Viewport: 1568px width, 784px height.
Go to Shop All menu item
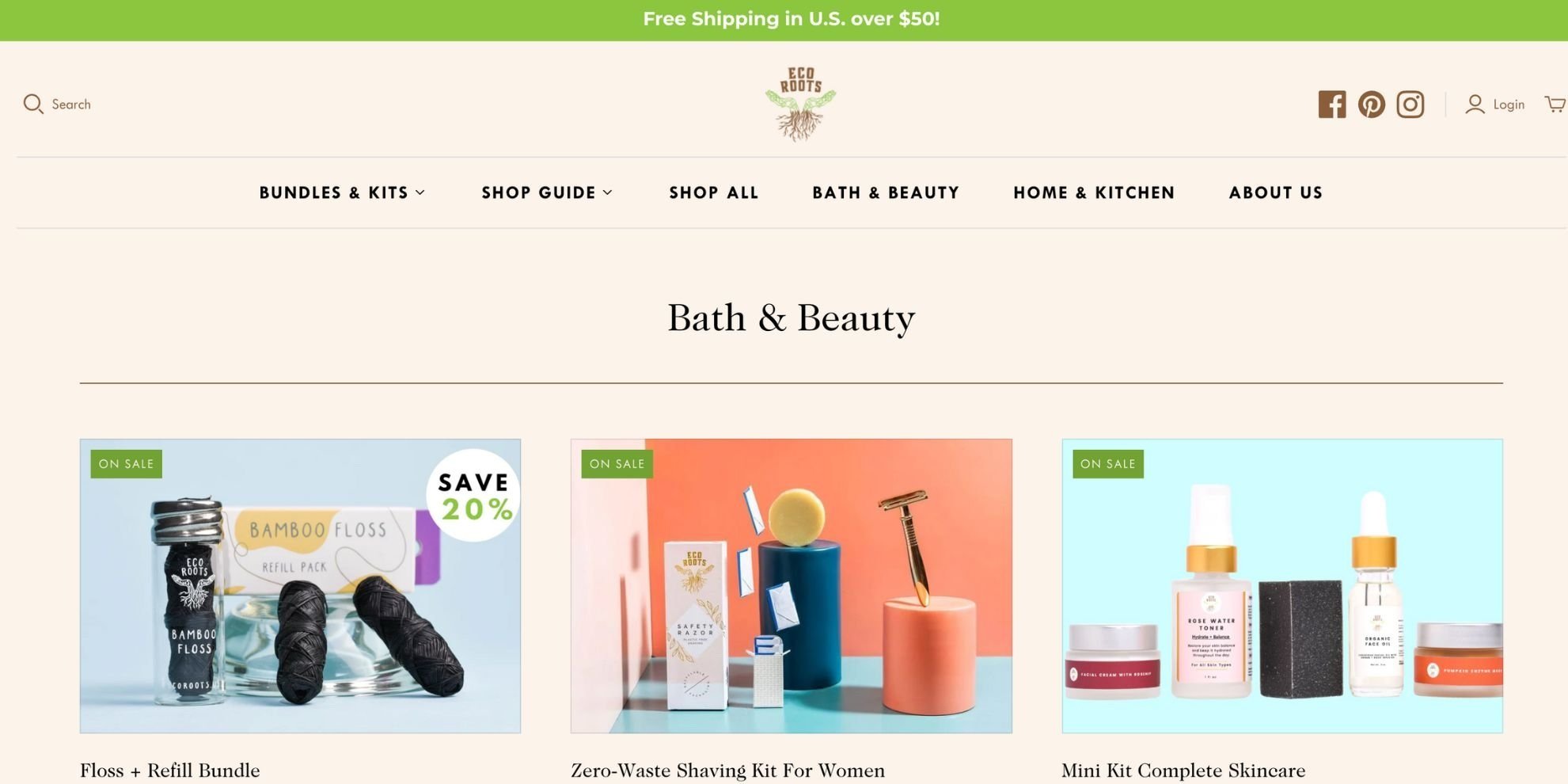[714, 192]
